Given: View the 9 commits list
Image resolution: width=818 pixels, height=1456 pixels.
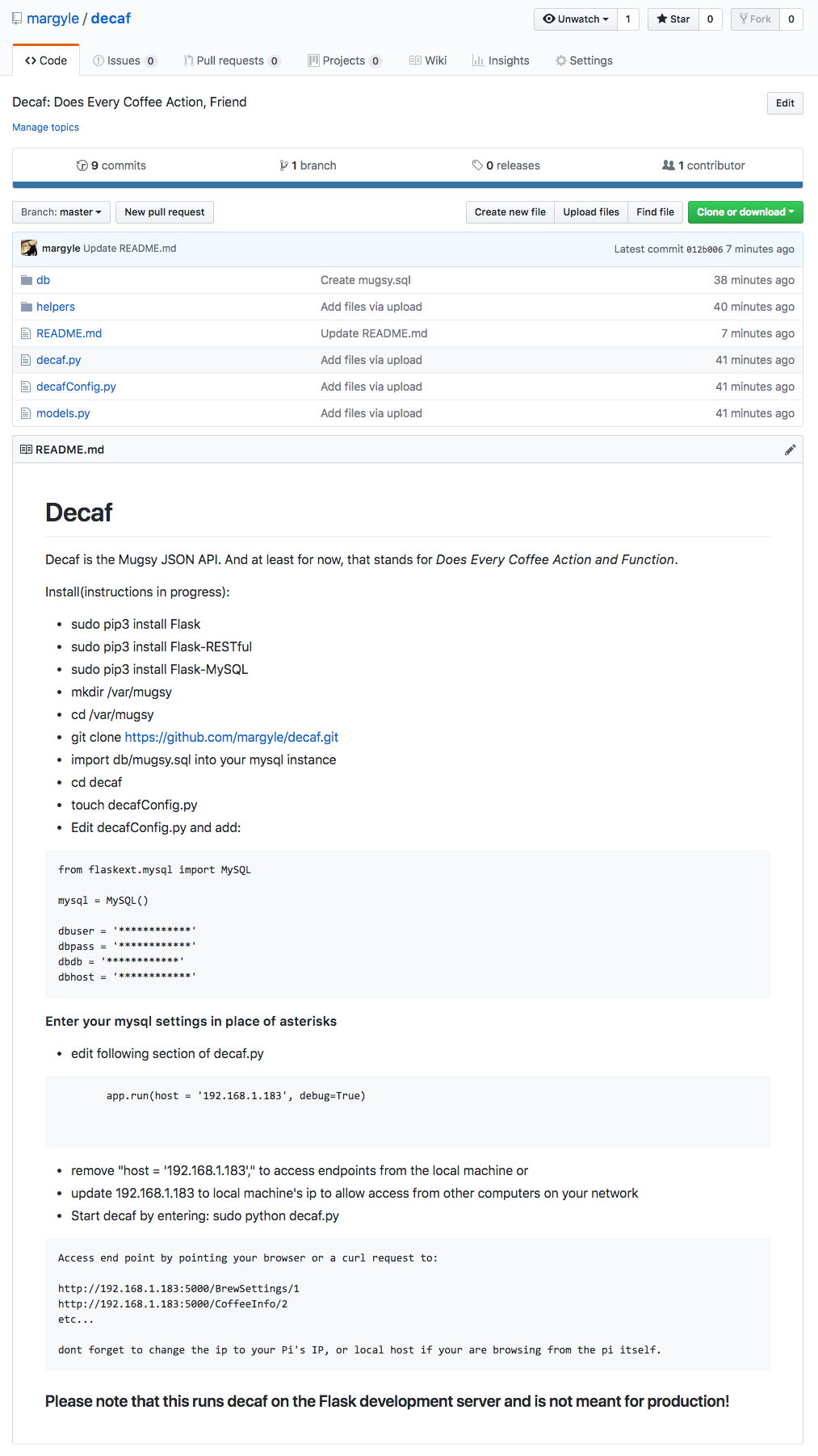Looking at the screenshot, I should coord(111,165).
